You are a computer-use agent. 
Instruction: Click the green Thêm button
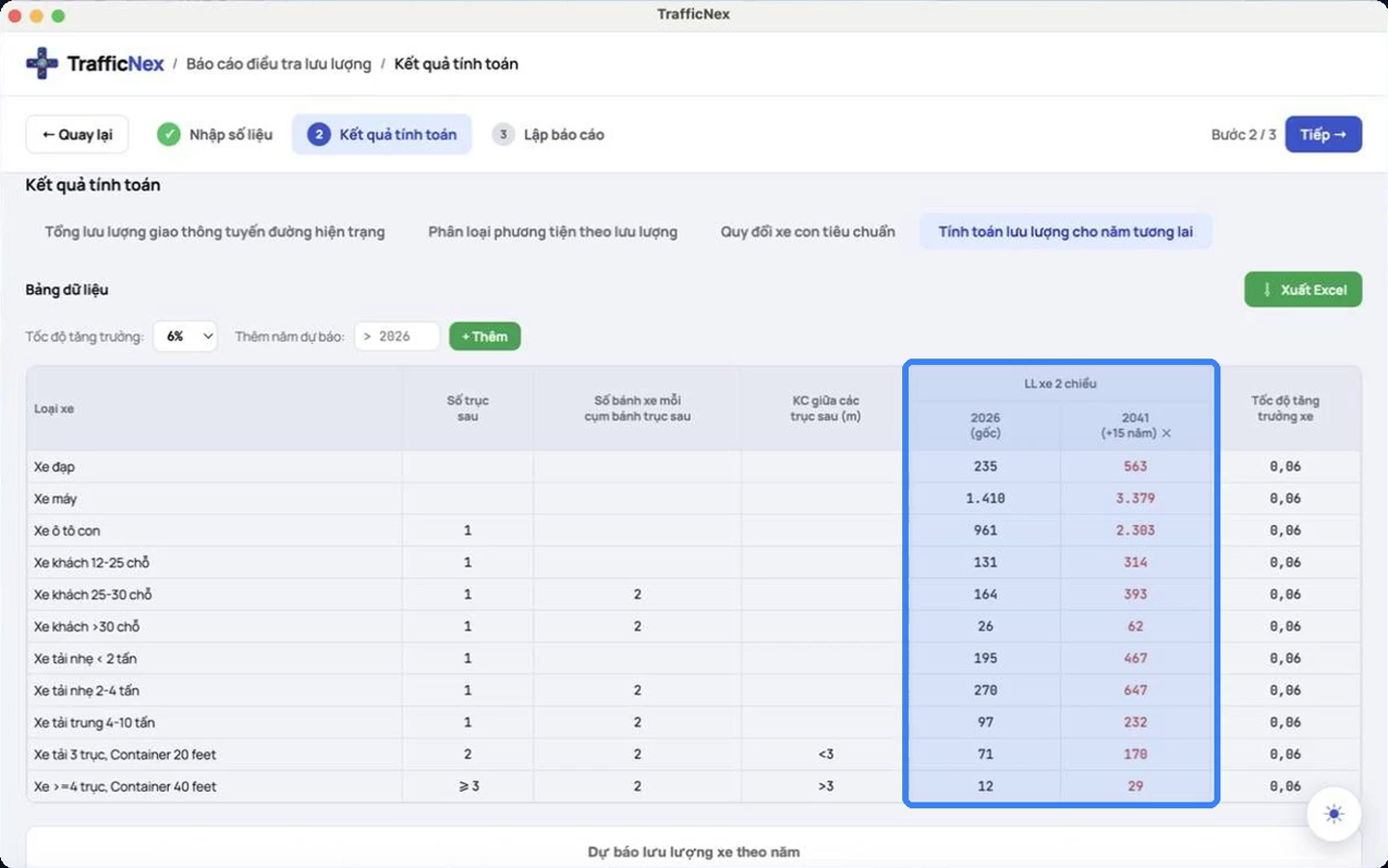pyautogui.click(x=485, y=336)
